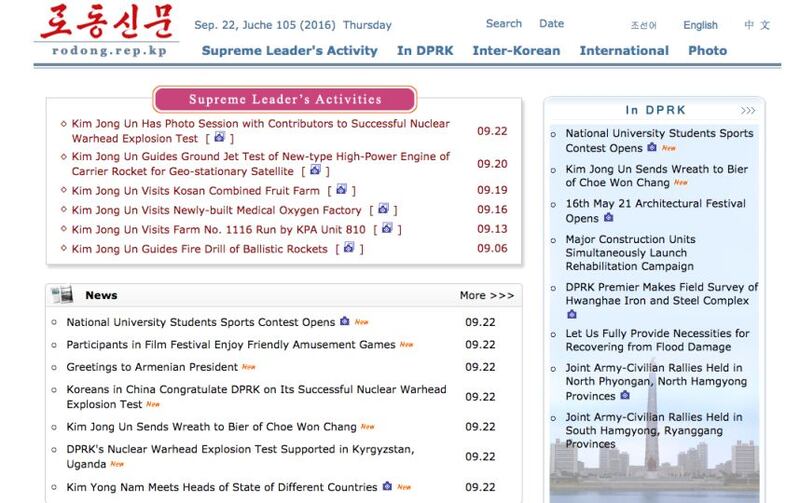
Task: Open Kim Jong Un Guides Fire Drill article
Action: (x=199, y=248)
